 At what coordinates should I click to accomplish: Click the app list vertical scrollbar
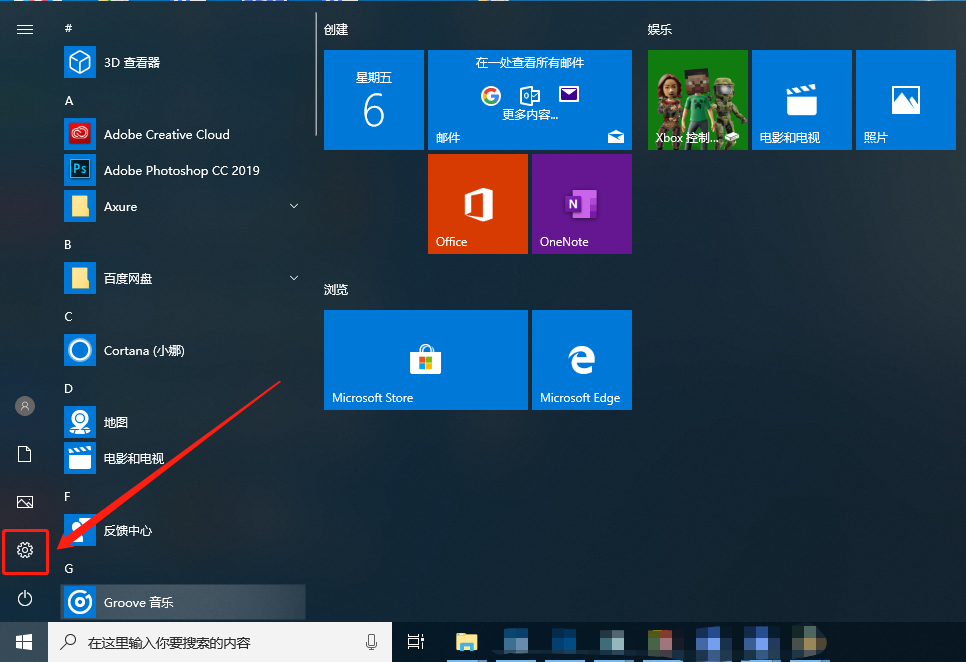point(316,74)
